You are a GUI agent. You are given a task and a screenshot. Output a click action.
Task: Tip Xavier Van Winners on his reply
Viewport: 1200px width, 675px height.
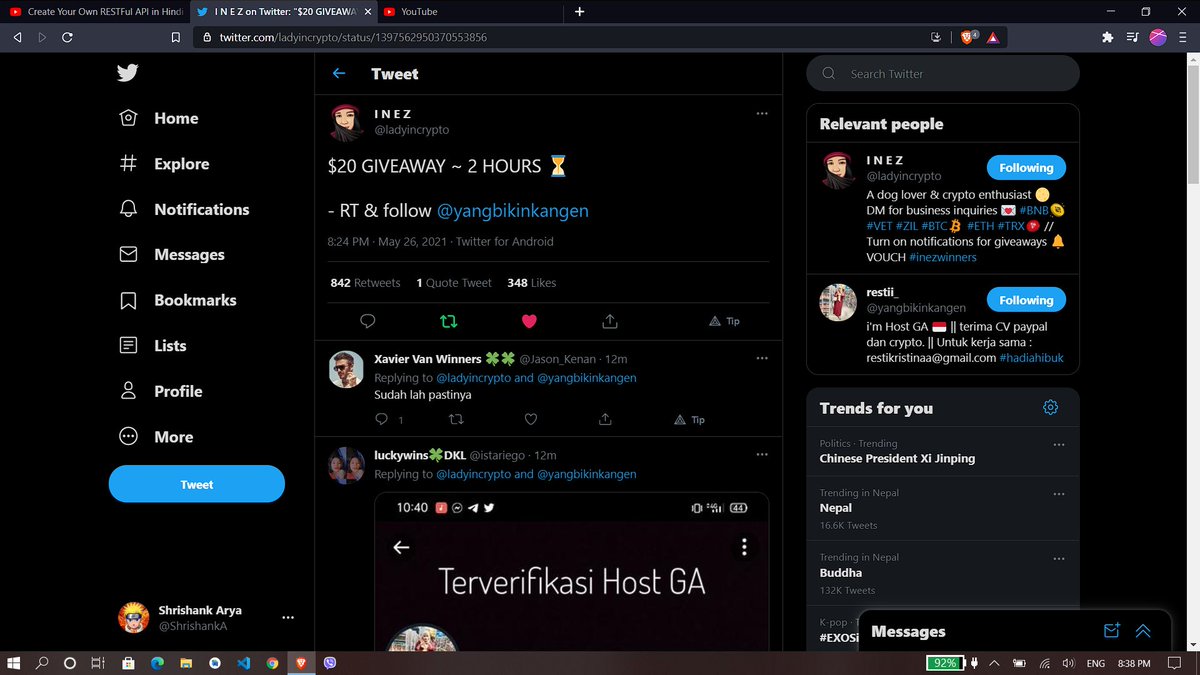pyautogui.click(x=689, y=420)
